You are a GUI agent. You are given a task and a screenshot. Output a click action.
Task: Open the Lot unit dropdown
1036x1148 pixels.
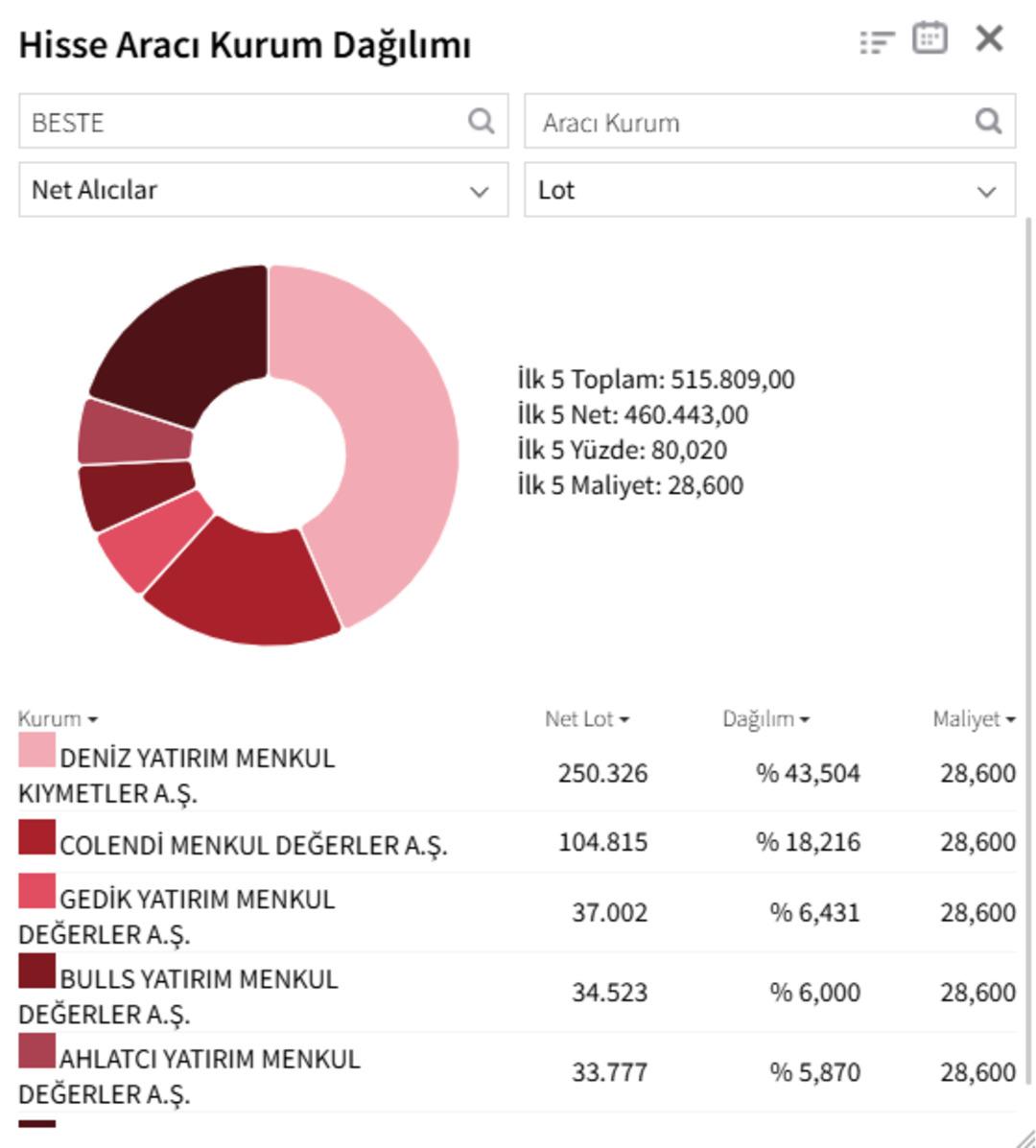tap(767, 190)
